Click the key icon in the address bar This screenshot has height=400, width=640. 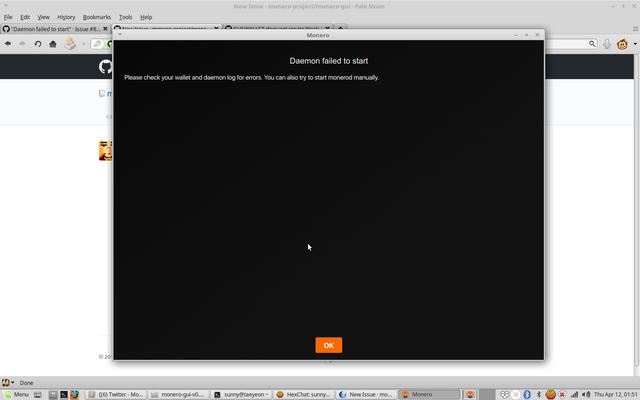tap(97, 44)
